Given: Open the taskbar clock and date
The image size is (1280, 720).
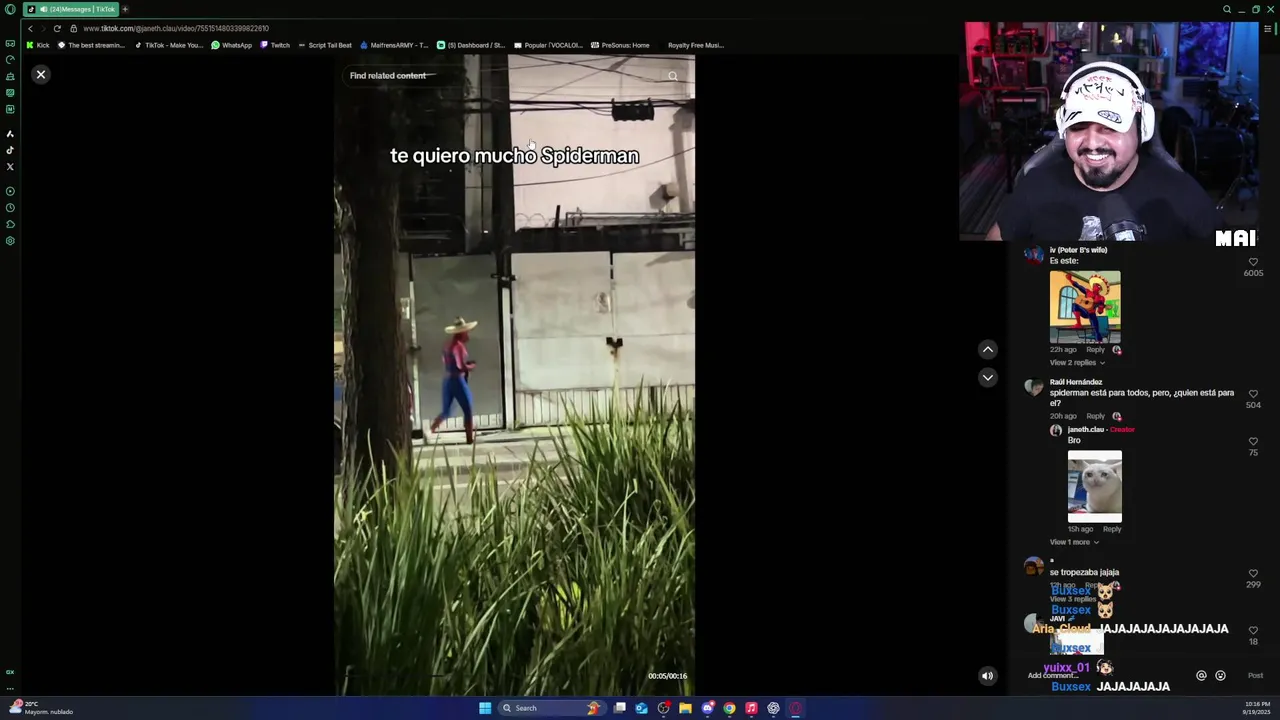Looking at the screenshot, I should coord(1257,708).
